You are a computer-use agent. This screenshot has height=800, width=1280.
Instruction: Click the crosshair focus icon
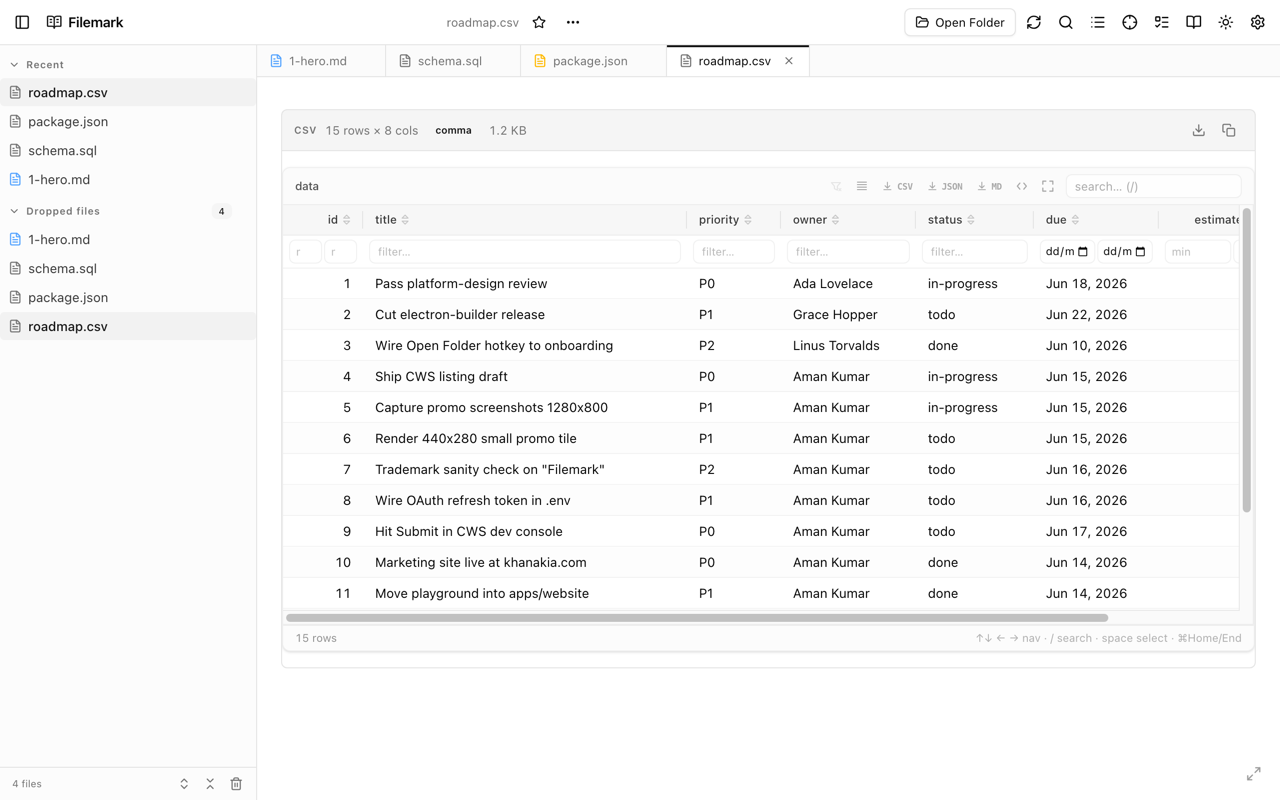coord(1130,22)
